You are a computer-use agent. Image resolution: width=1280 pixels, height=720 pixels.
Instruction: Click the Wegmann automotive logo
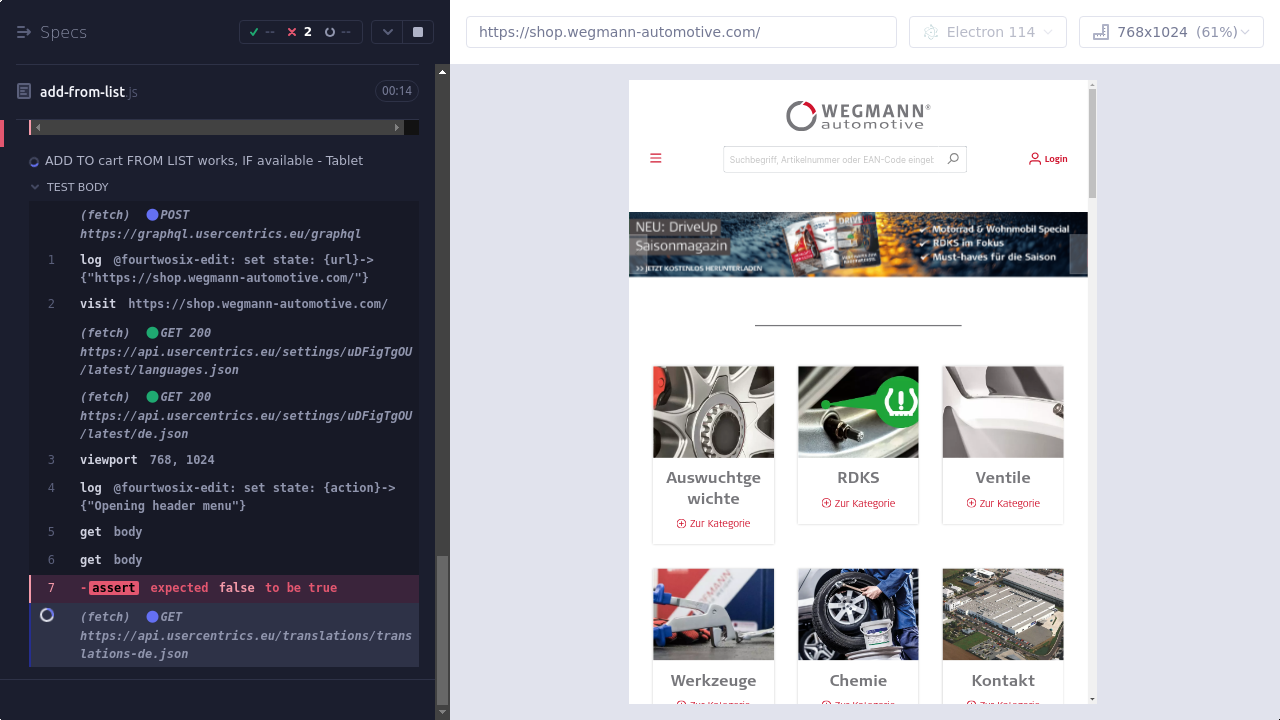pos(858,116)
